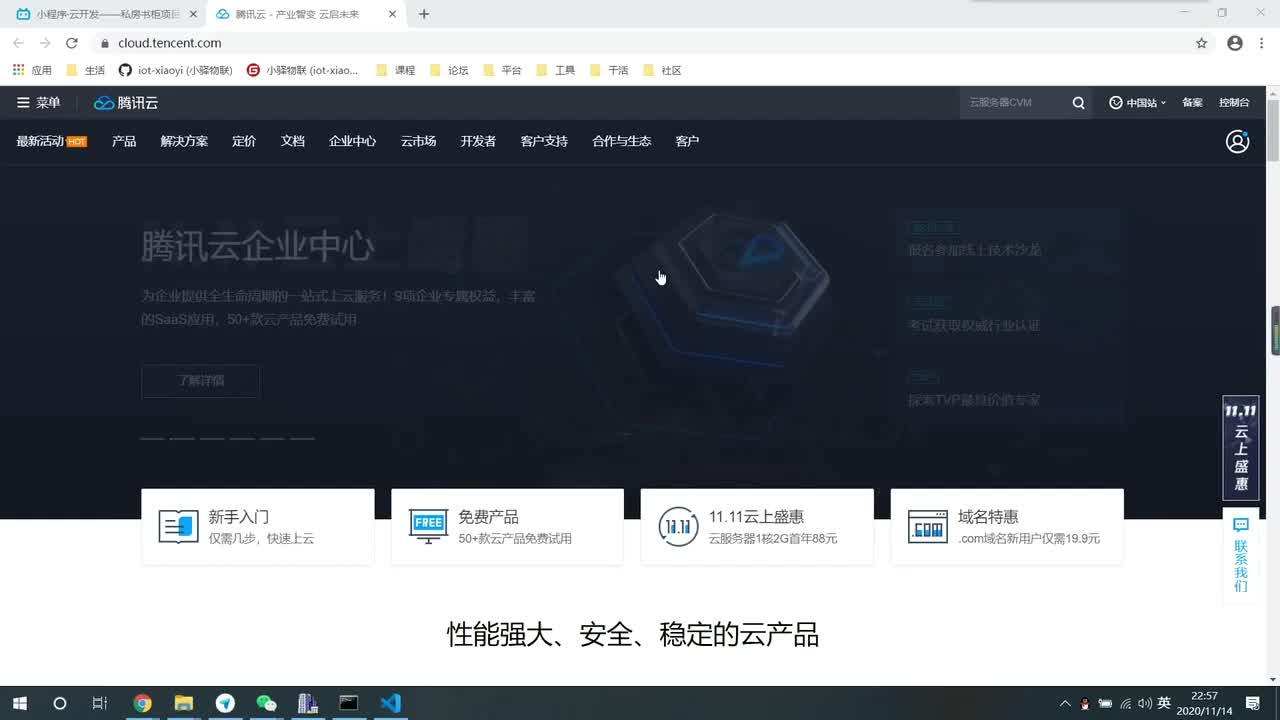Go back in browser history

pos(18,43)
